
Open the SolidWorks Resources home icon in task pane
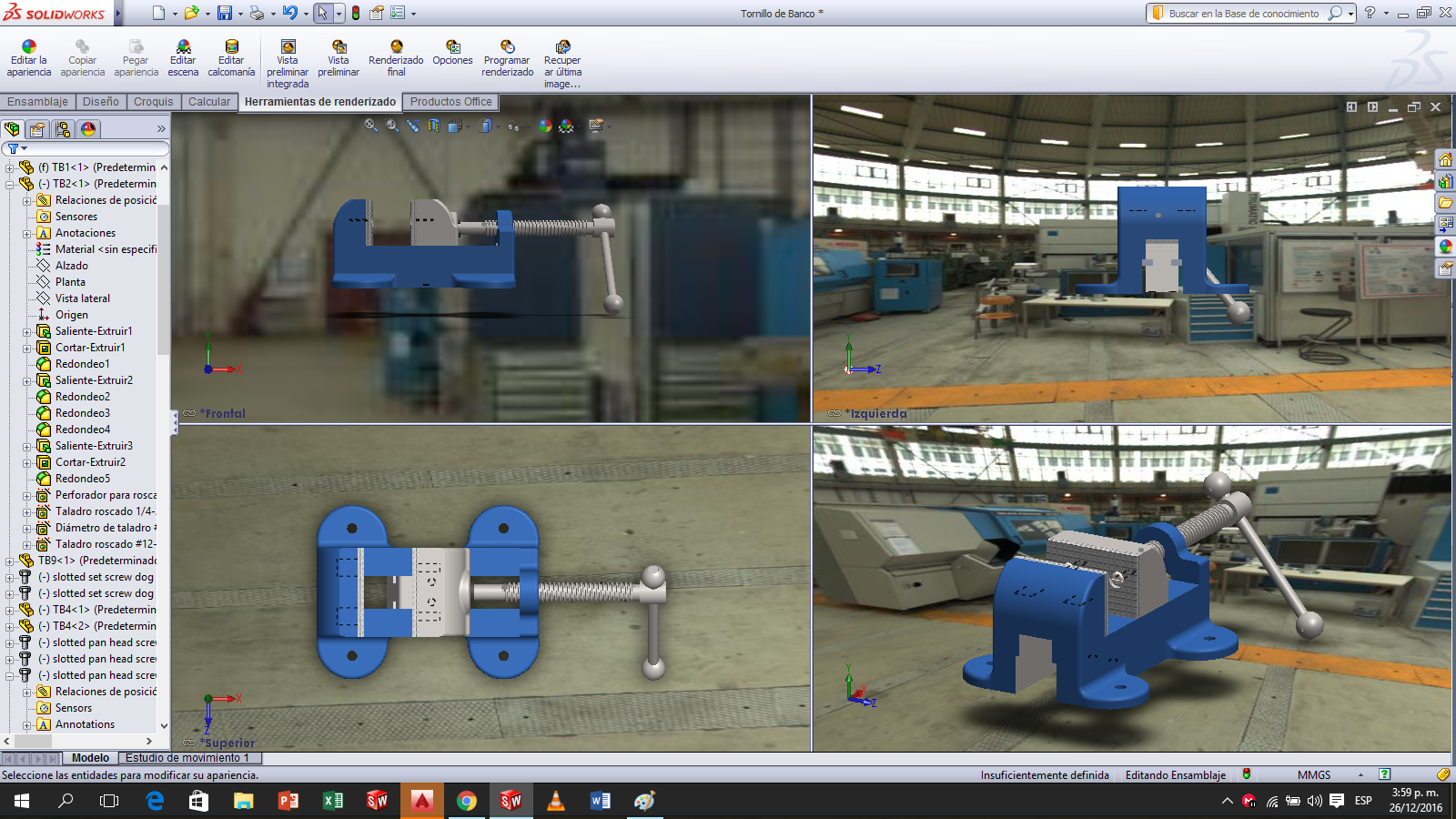[1445, 159]
